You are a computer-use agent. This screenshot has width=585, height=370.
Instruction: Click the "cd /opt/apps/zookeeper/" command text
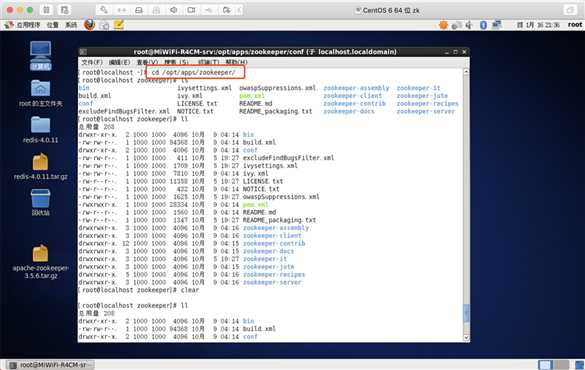pos(193,72)
